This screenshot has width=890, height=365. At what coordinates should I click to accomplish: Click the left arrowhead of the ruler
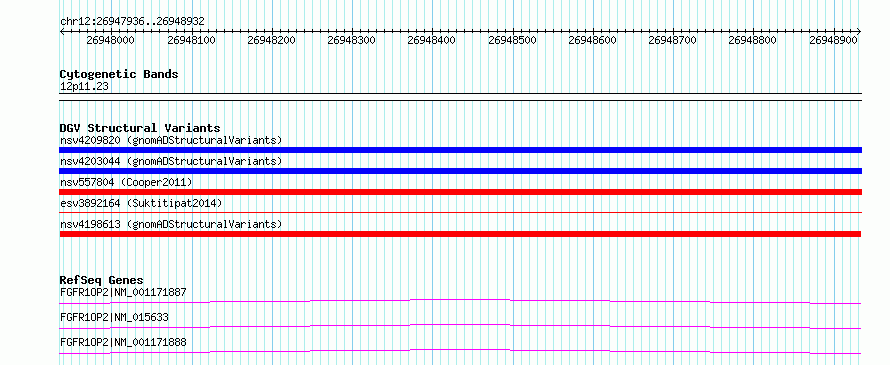click(62, 31)
